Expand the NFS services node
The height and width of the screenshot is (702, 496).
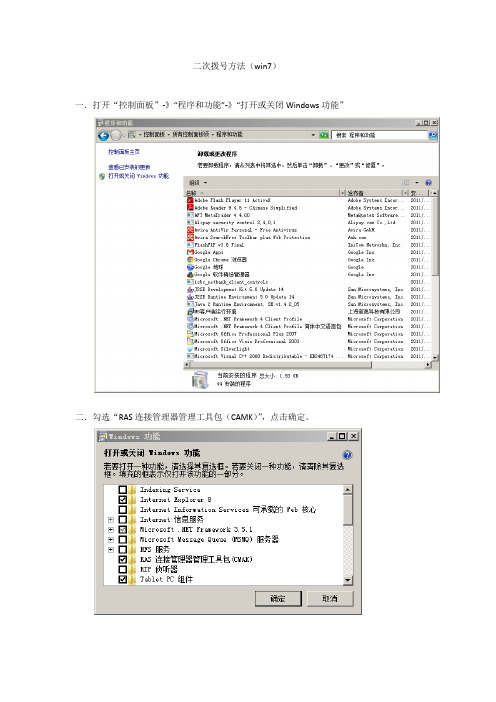111,549
